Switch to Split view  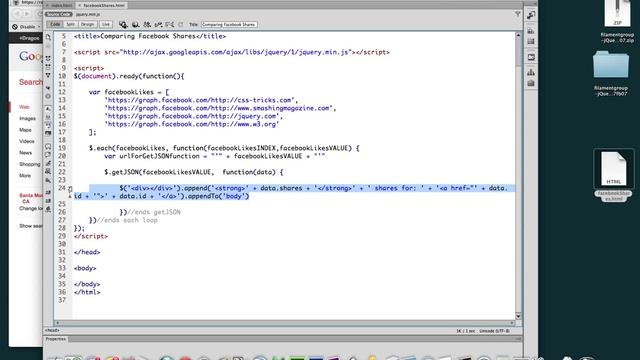click(x=71, y=24)
